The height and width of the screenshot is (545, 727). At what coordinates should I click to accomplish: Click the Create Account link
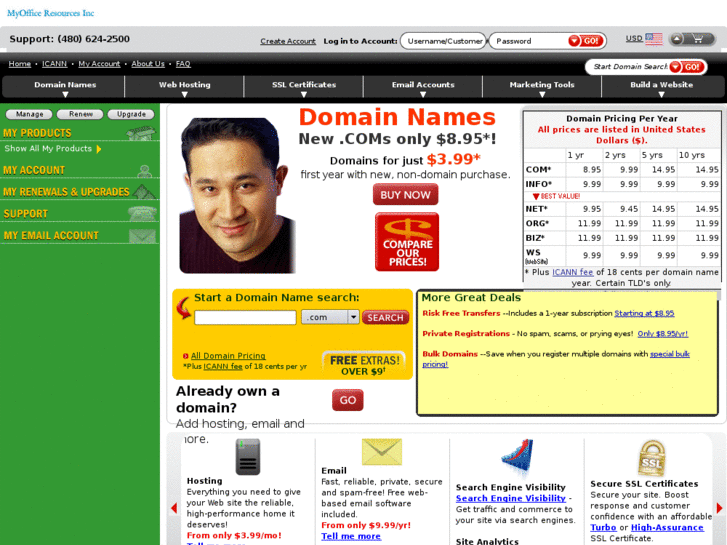point(288,41)
